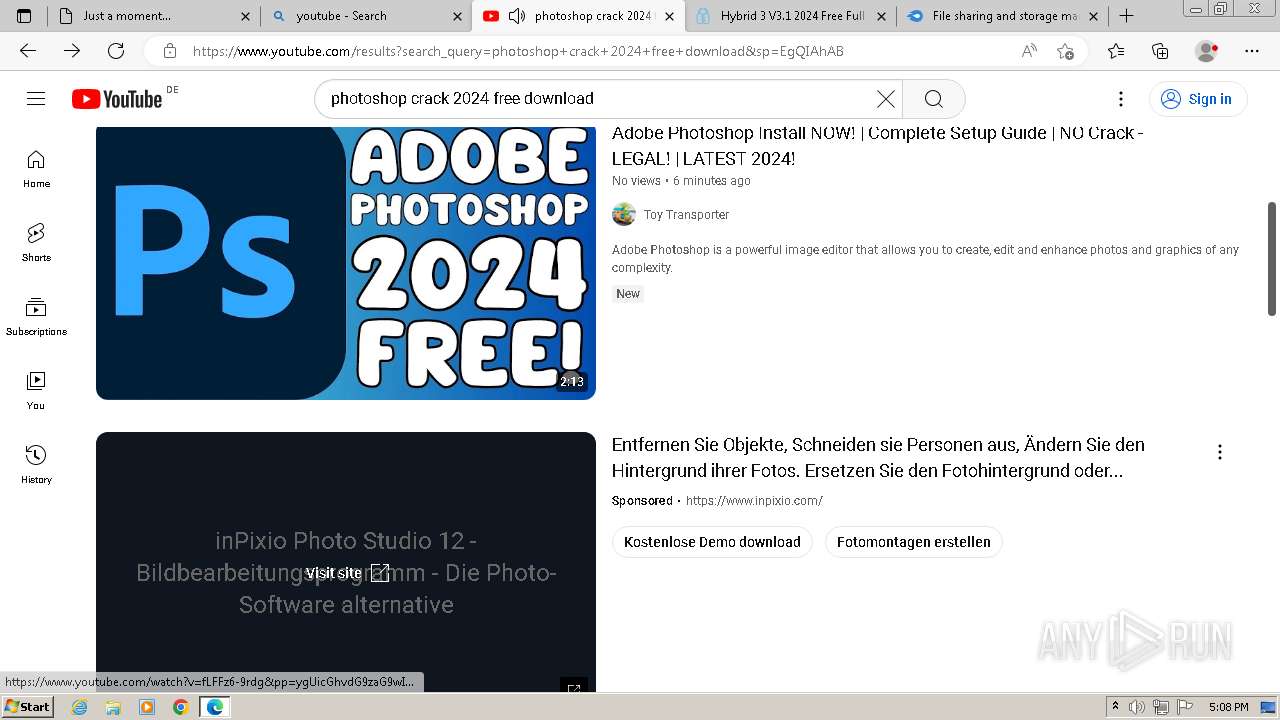Open Shorts in the sidebar

click(36, 243)
